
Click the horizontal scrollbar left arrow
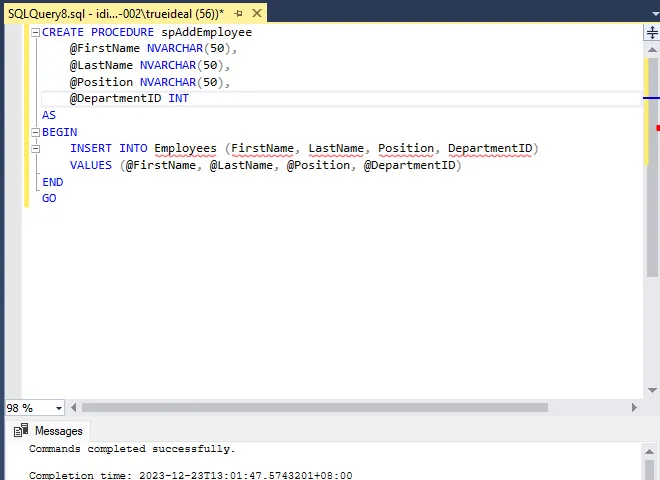click(x=73, y=408)
